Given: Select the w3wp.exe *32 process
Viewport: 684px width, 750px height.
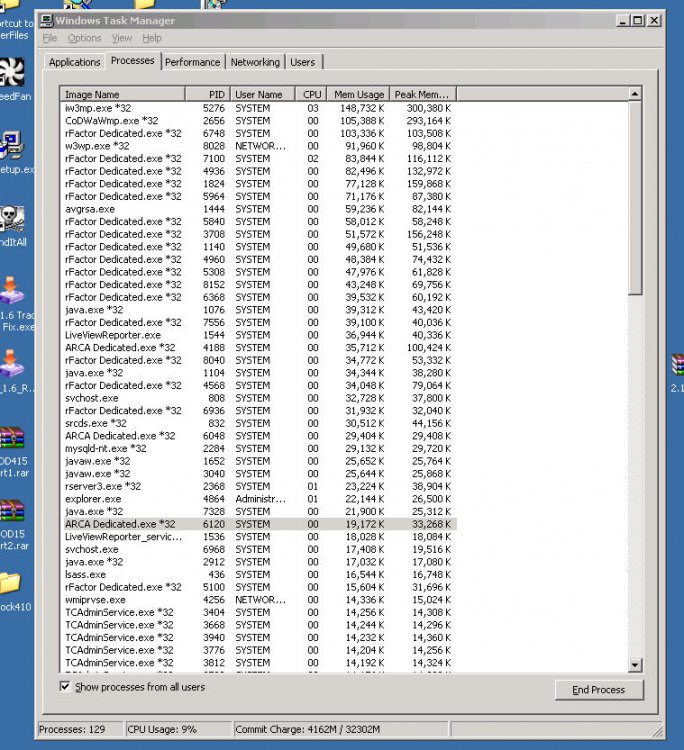Looking at the screenshot, I should (259, 146).
